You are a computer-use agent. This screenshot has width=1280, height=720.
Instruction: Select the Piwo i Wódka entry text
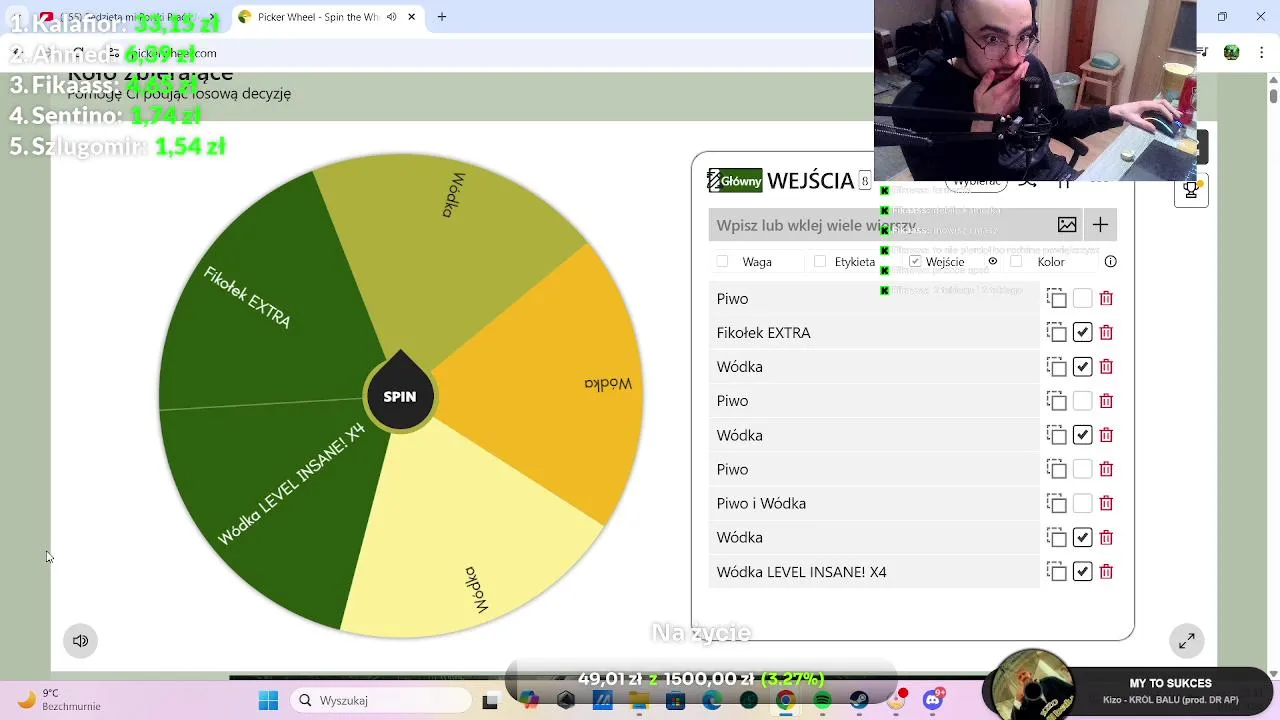pyautogui.click(x=761, y=504)
